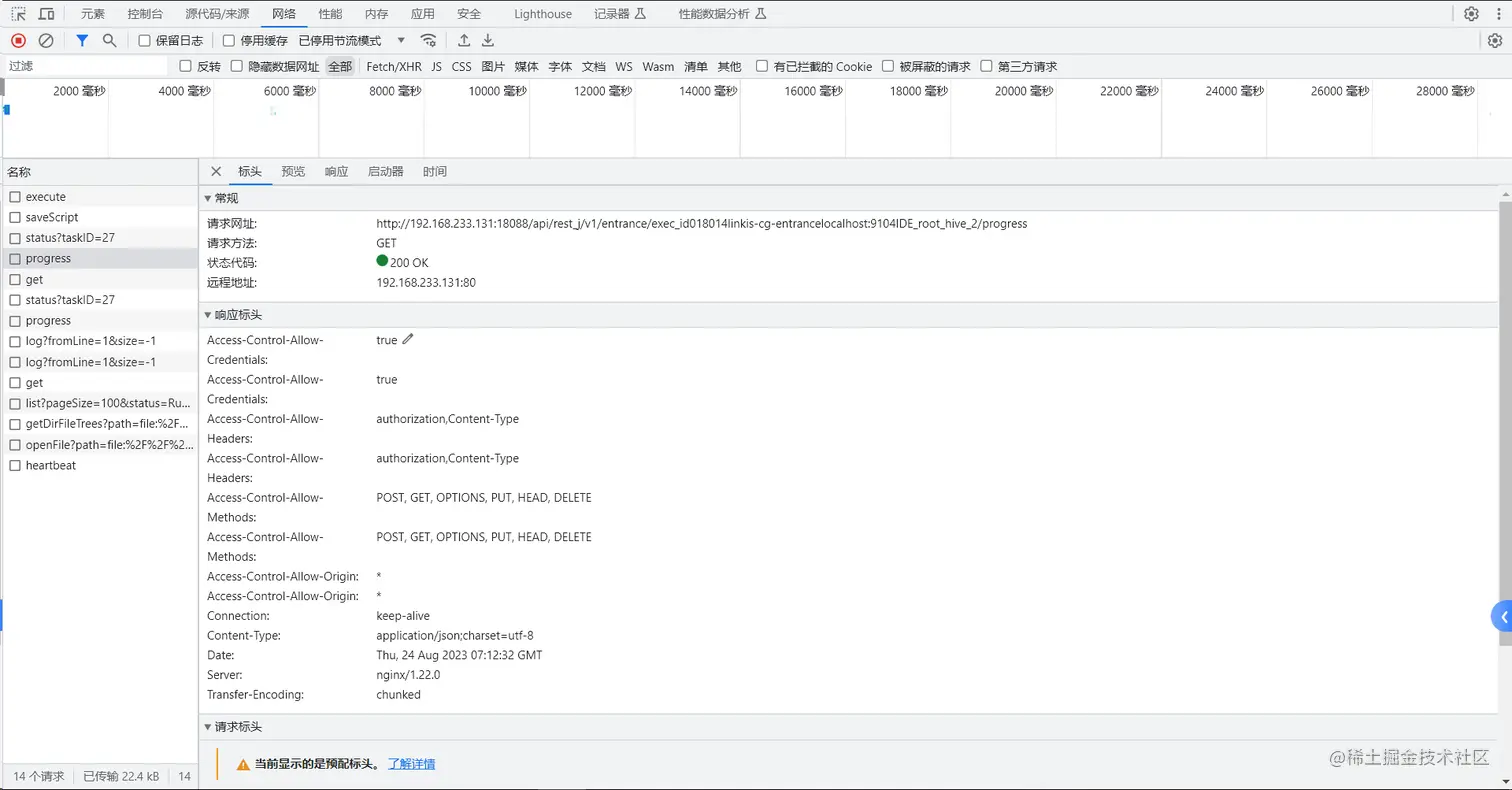Toggle the device toolbar icon

click(46, 14)
